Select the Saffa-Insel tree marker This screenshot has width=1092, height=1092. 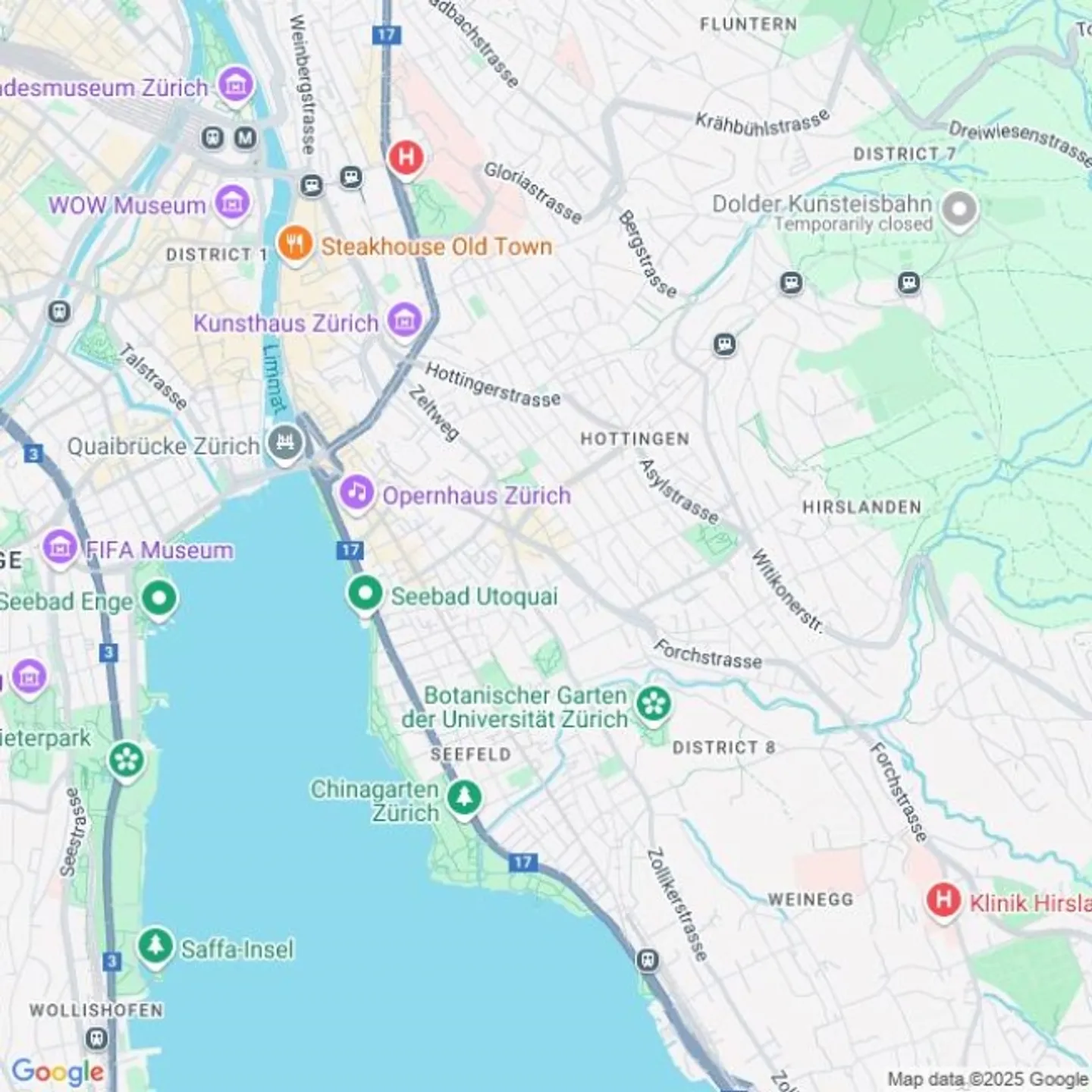(155, 947)
